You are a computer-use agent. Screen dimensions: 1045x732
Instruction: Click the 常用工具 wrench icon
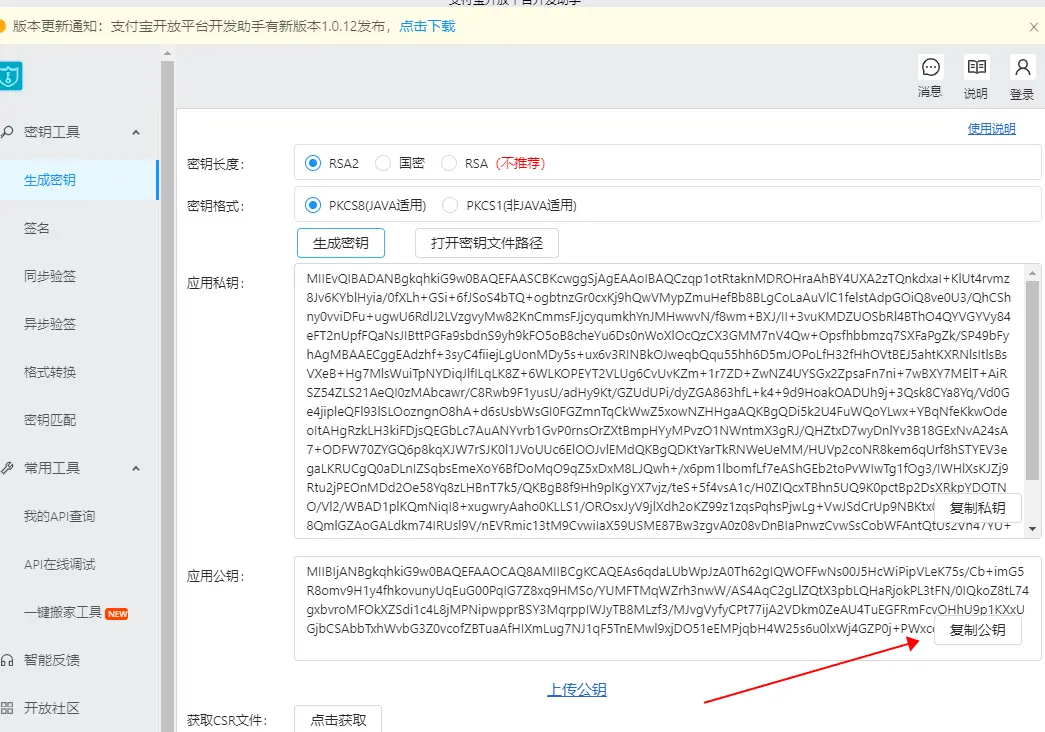coord(7,468)
